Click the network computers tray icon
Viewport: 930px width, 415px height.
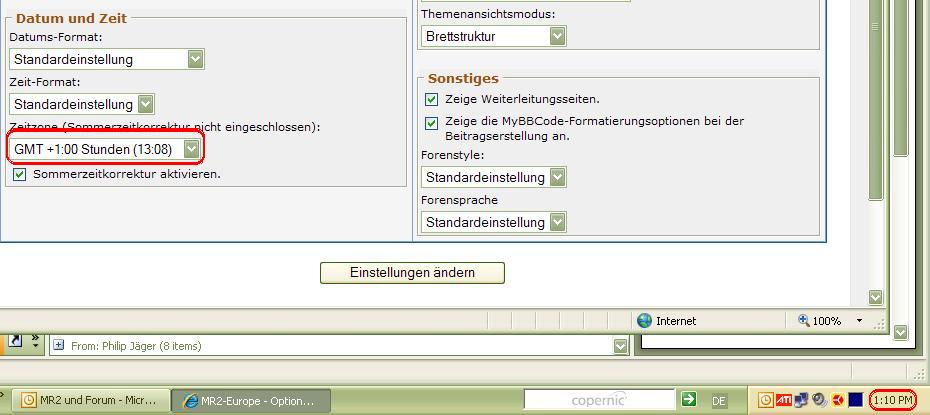tap(802, 400)
